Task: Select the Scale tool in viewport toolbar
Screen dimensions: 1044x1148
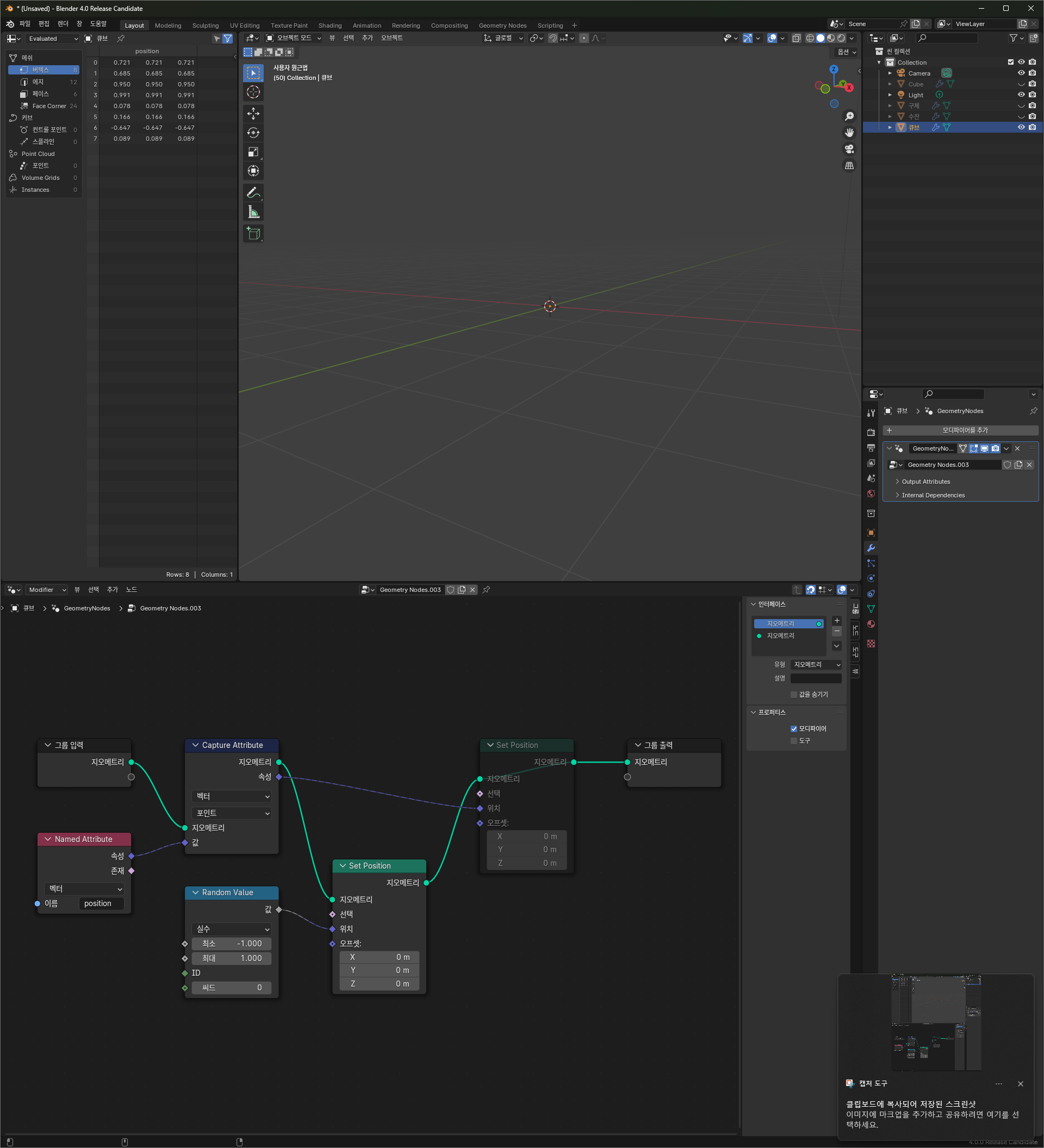Action: (x=253, y=152)
